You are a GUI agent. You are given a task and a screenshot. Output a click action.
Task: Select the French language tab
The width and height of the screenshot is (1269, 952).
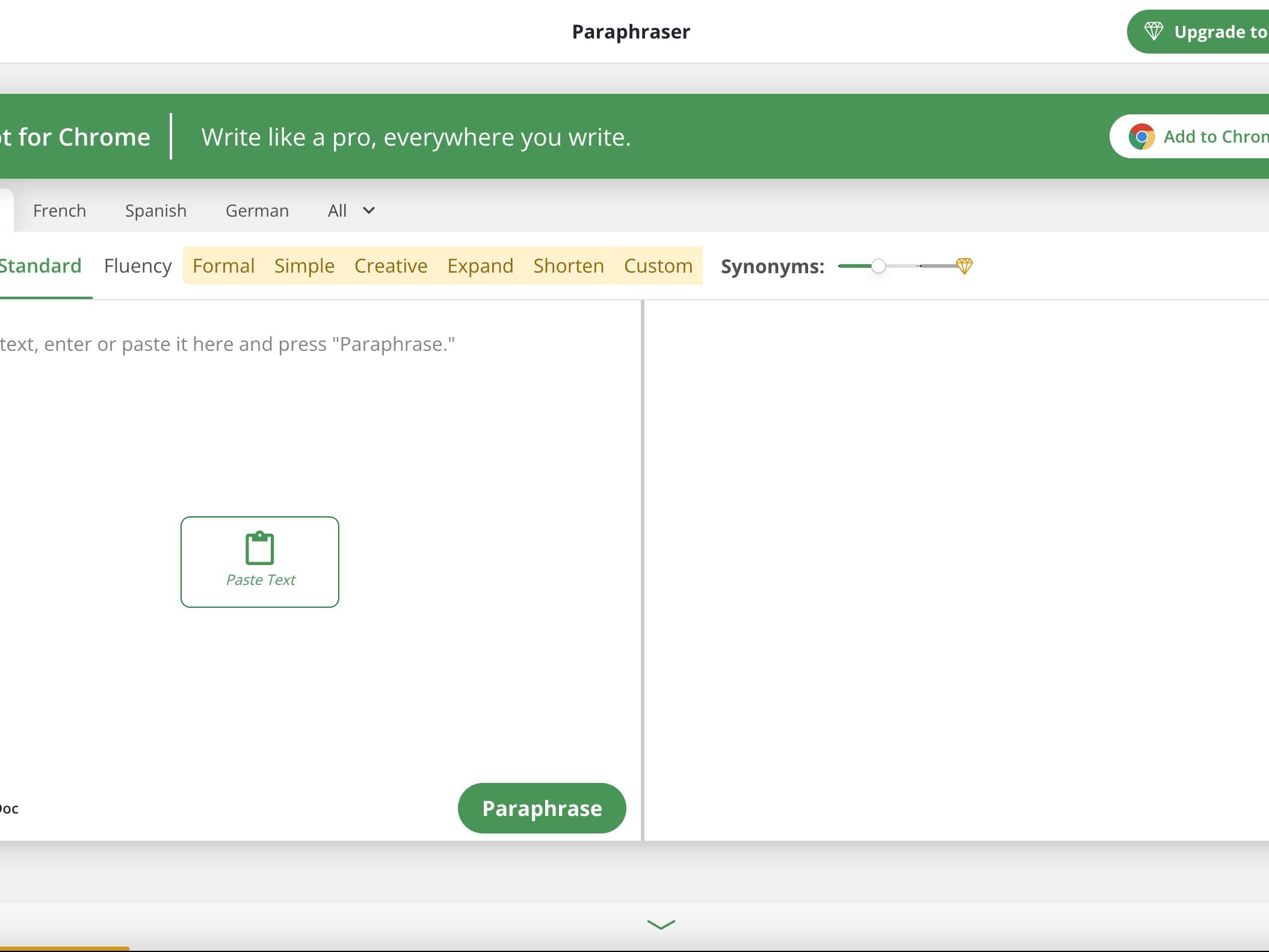pos(60,211)
